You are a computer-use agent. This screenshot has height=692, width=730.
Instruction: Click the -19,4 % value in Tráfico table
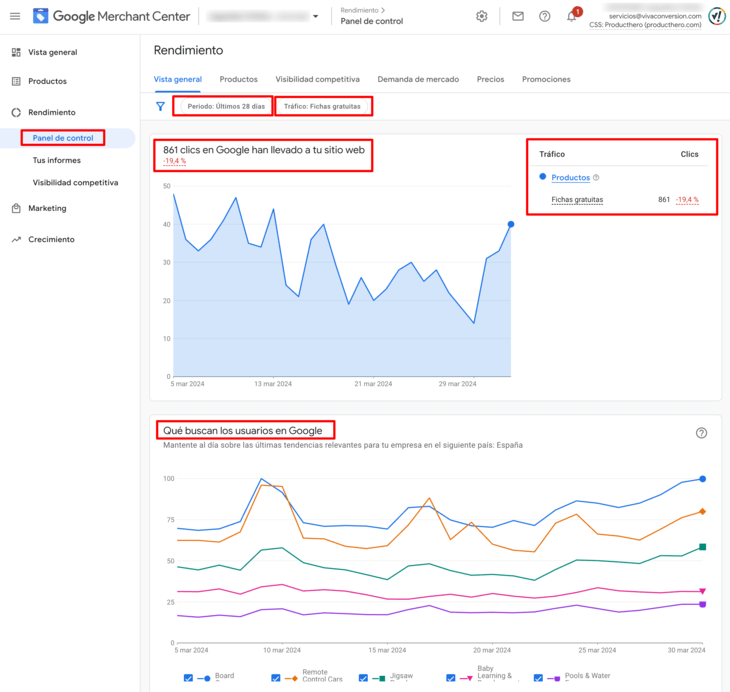687,200
